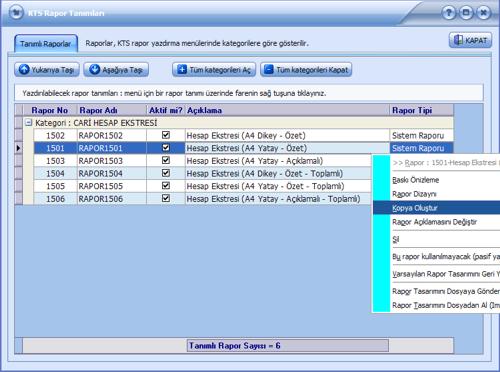Select the report number 1504 cell
This screenshot has height=372, width=500.
click(55, 173)
